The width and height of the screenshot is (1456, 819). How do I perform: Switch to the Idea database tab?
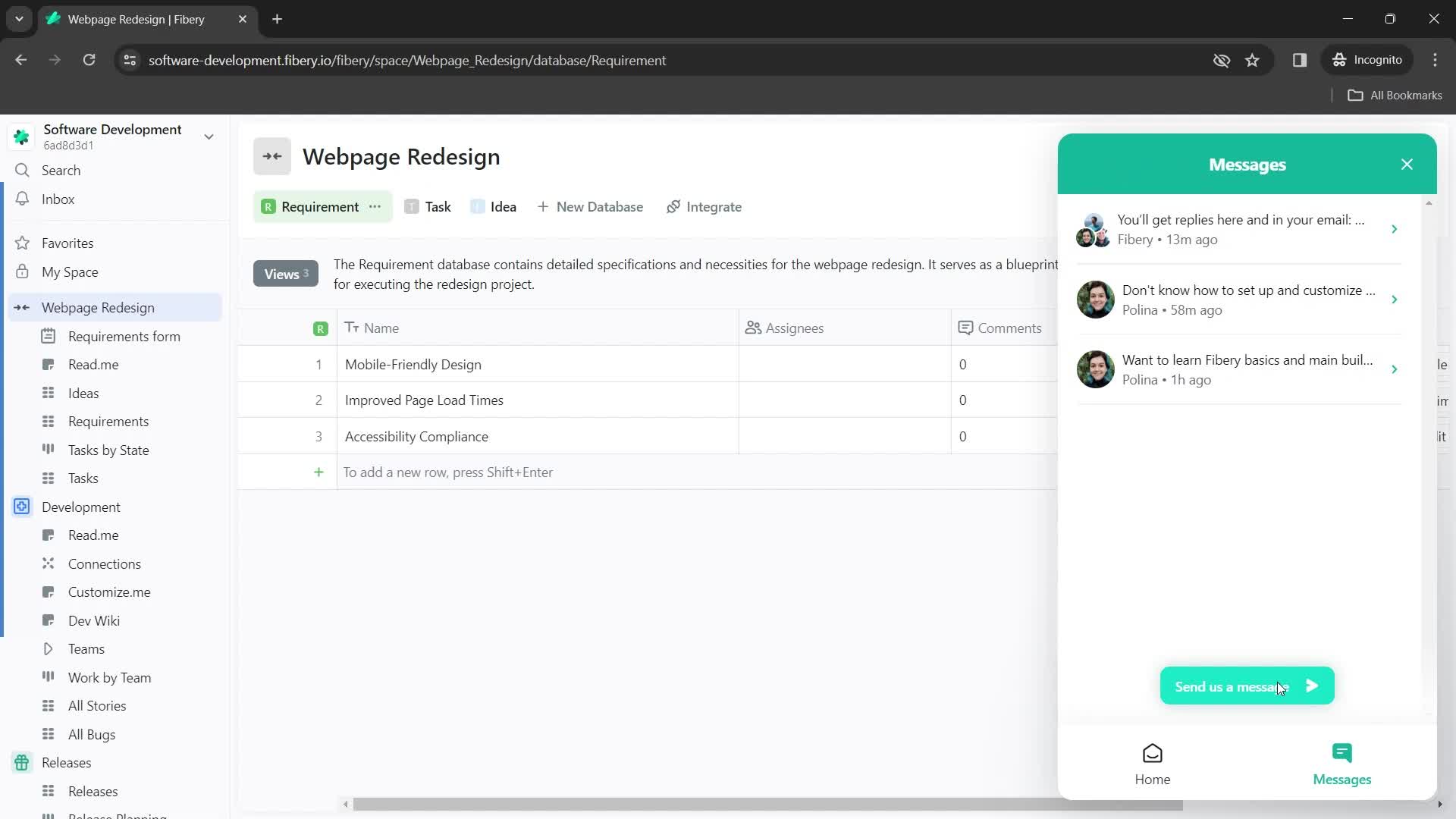click(494, 207)
